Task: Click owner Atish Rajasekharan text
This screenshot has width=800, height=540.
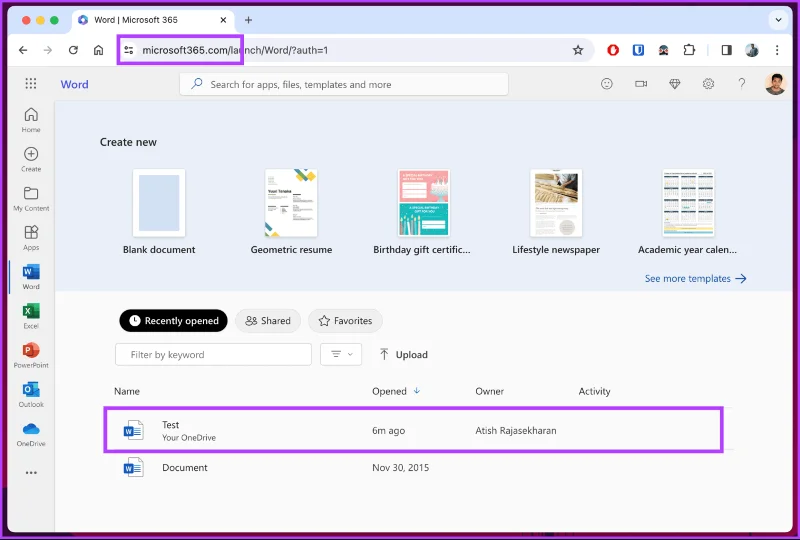Action: (x=516, y=430)
